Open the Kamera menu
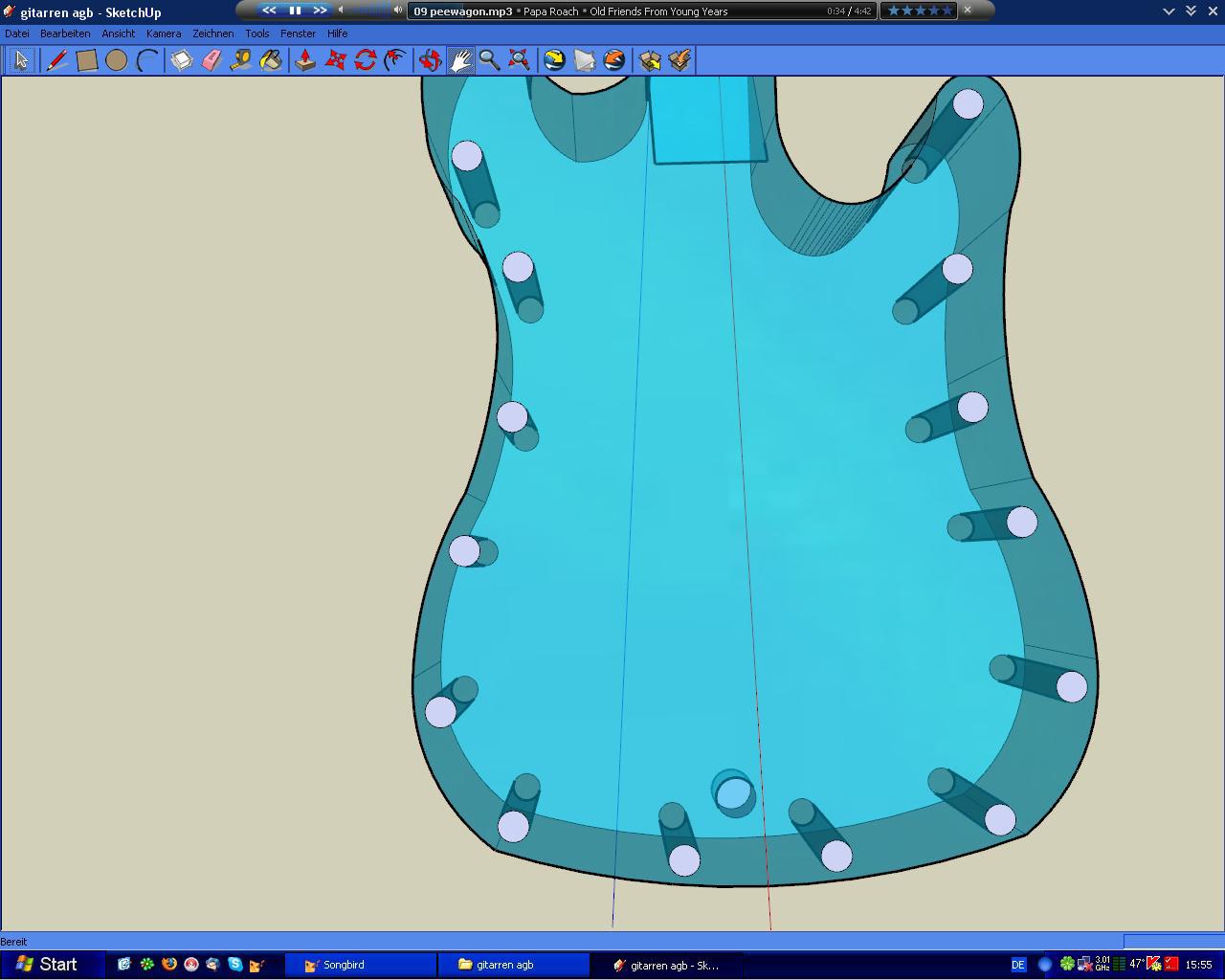Image resolution: width=1225 pixels, height=980 pixels. tap(164, 33)
